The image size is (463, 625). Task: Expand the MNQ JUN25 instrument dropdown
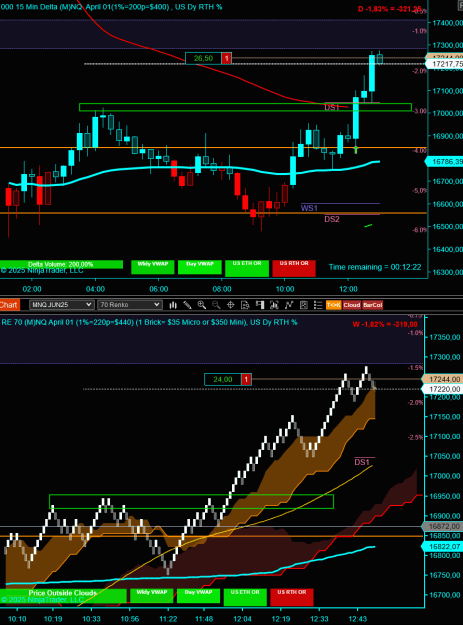[x=62, y=305]
